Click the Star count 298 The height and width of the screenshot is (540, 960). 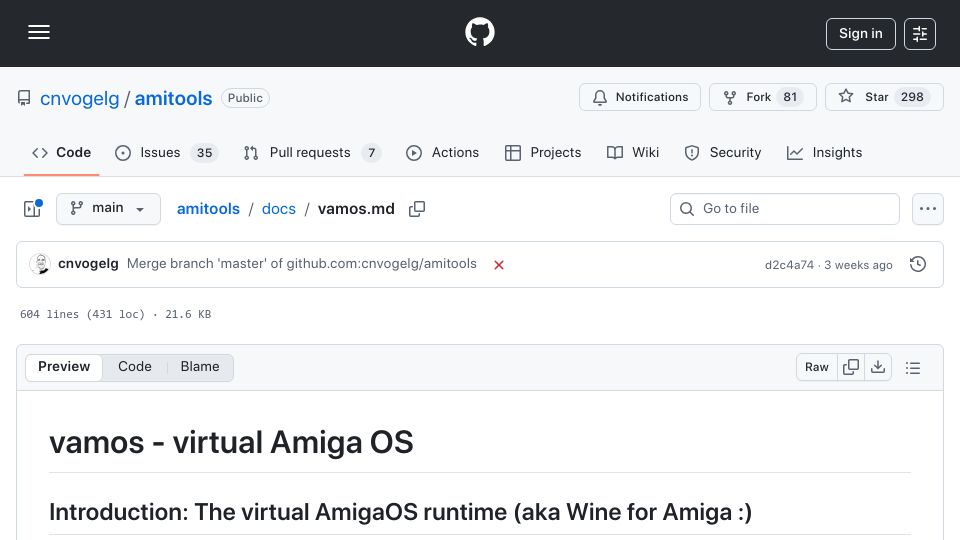click(x=912, y=97)
